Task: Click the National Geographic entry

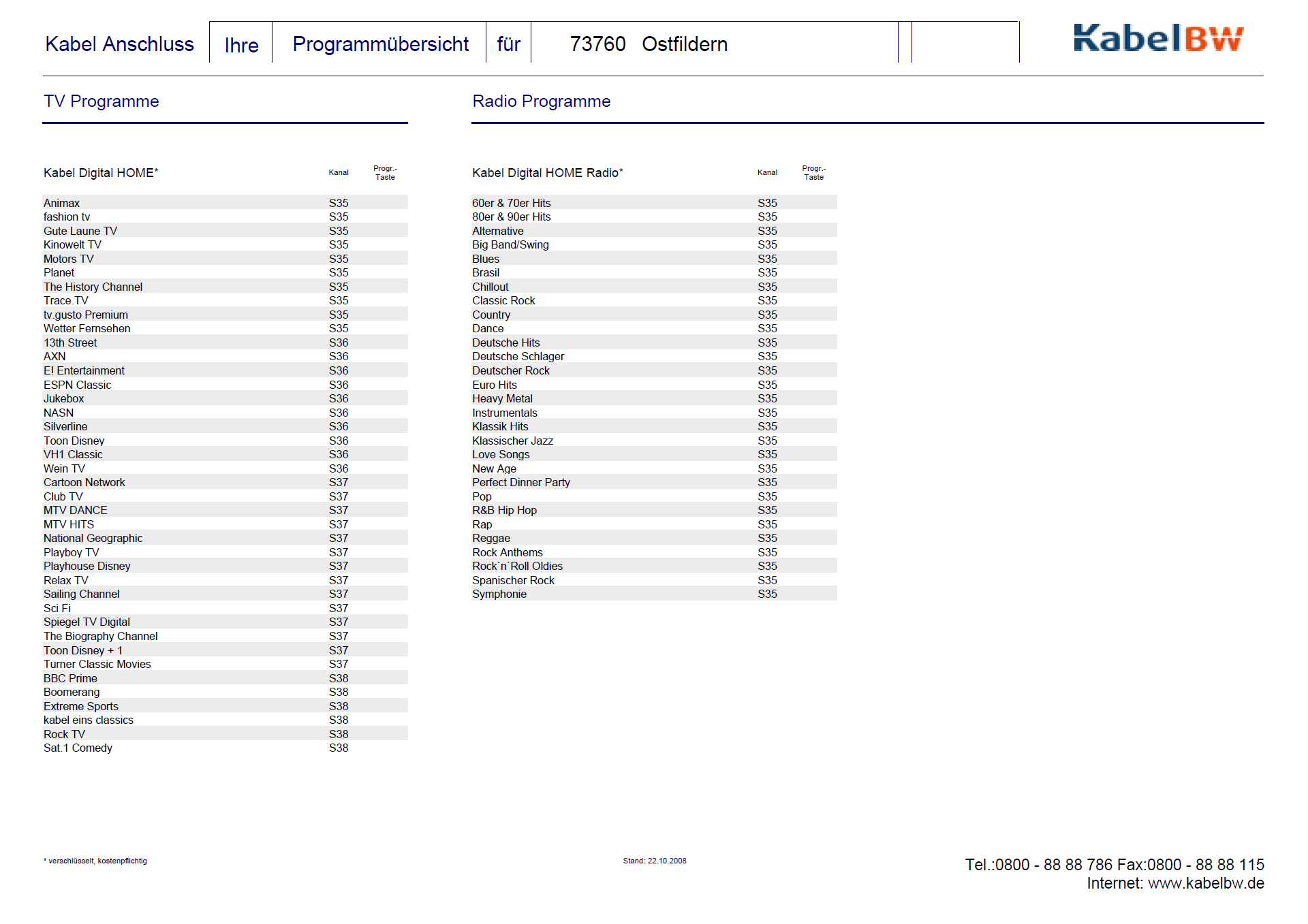Action: tap(93, 538)
